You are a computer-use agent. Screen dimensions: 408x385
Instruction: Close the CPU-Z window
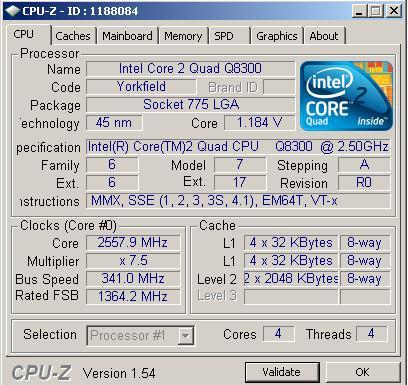click(394, 11)
